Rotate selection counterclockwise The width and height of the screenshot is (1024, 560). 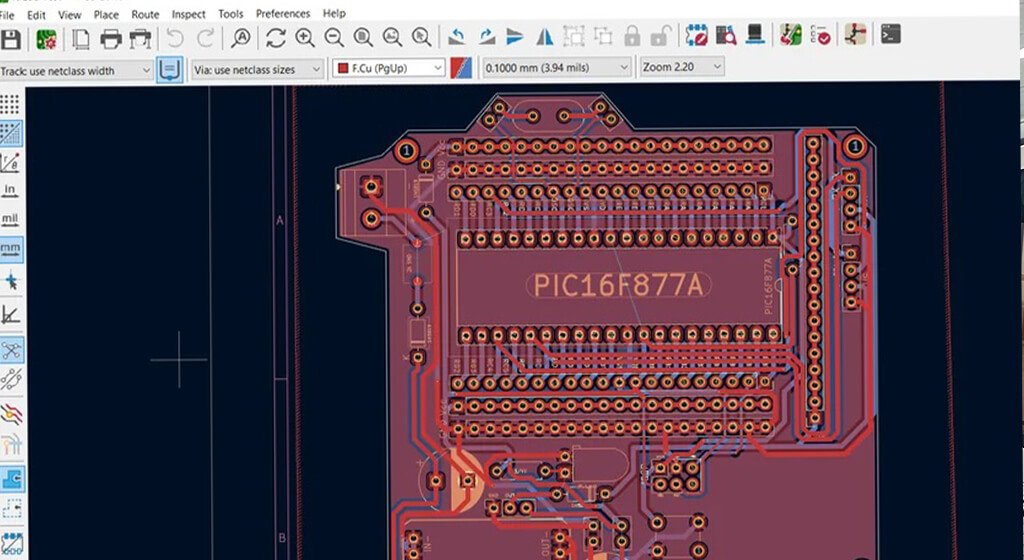coord(456,37)
